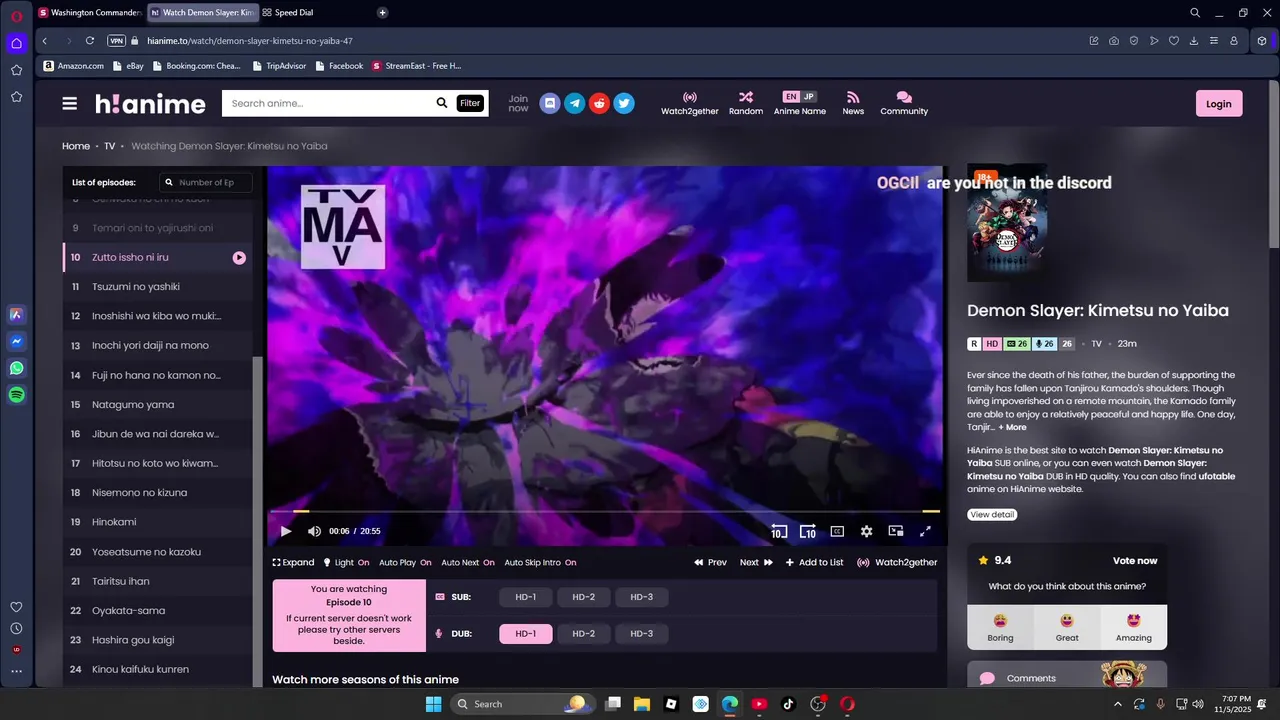Skip forward 10 seconds in the video
This screenshot has width=1280, height=720.
coord(808,531)
